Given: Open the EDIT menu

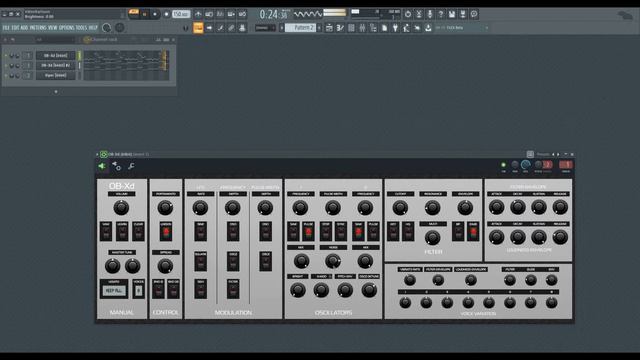Looking at the screenshot, I should click(x=15, y=28).
